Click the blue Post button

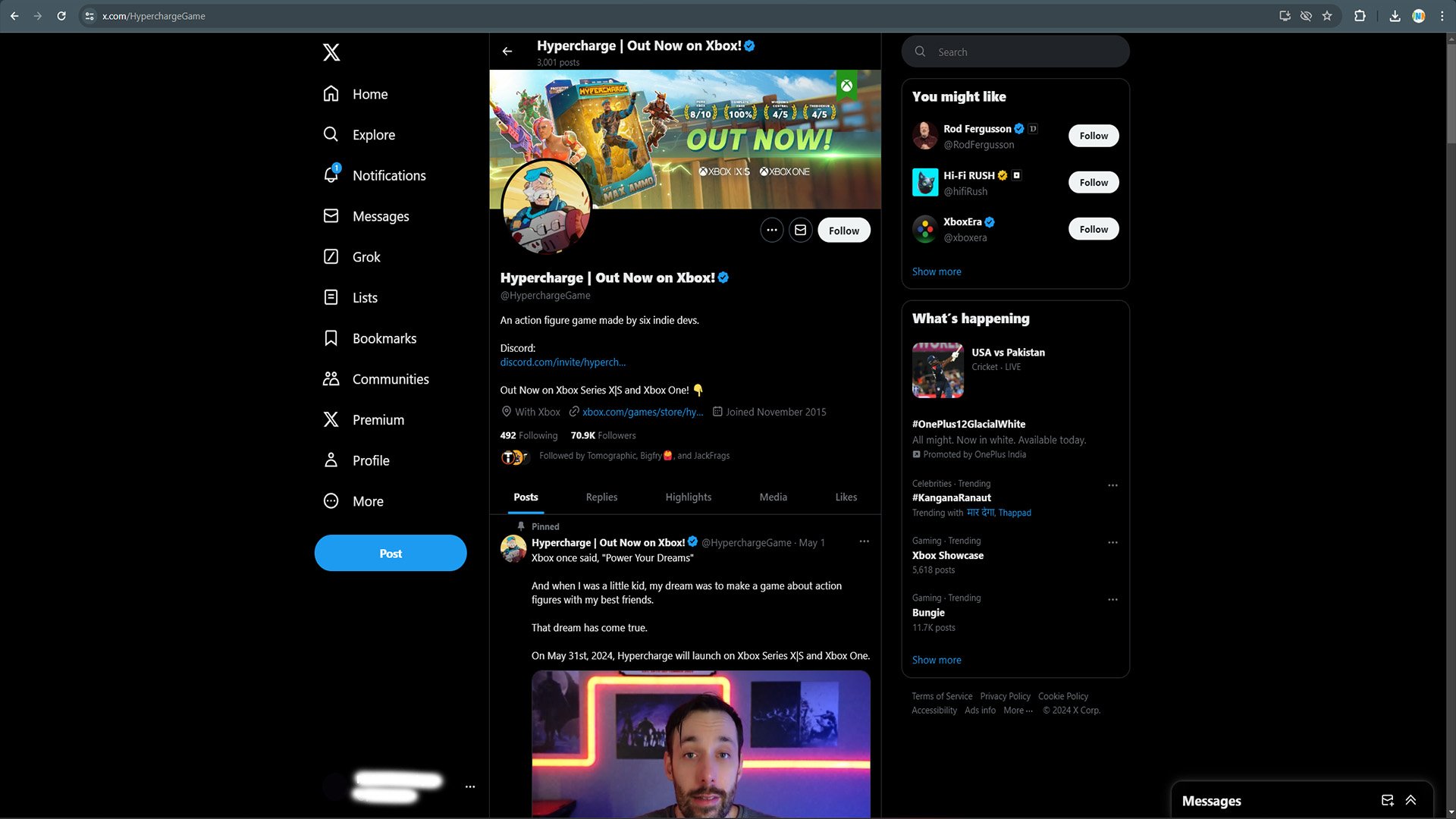(x=391, y=553)
